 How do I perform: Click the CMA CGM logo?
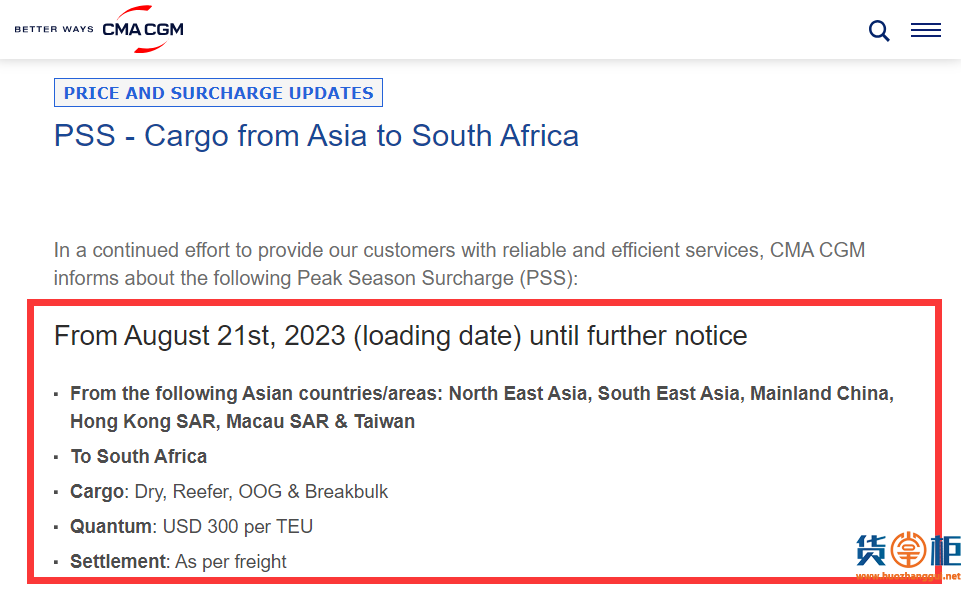click(x=143, y=29)
